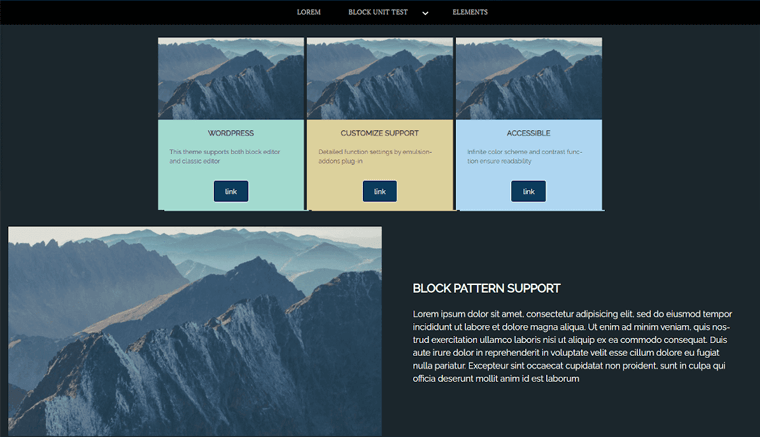Click the 'Detailed function settings' description text
This screenshot has height=437, width=760.
tap(375, 156)
